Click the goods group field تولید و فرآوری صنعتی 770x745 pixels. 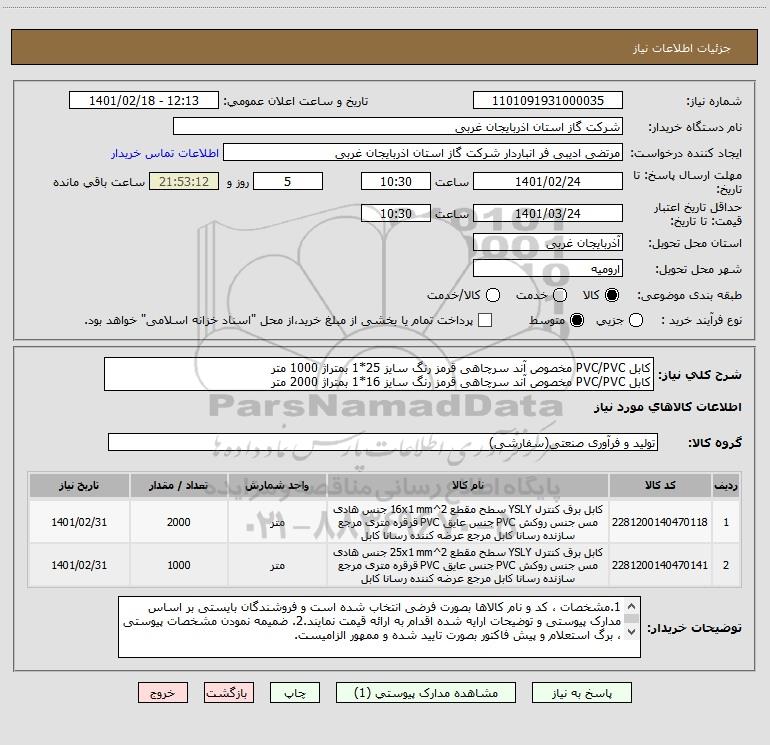pos(383,442)
